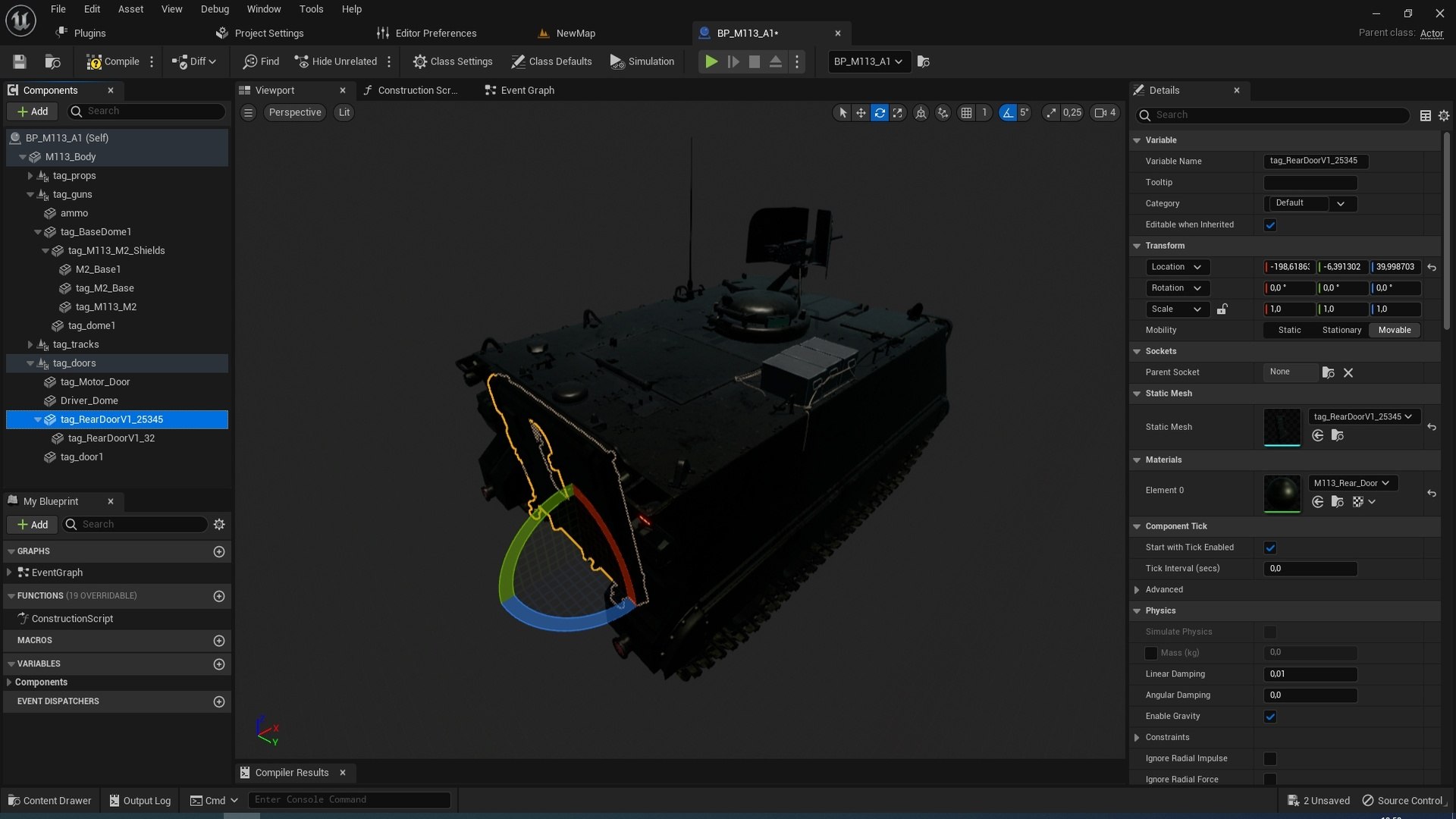Open the Location type dropdown
The height and width of the screenshot is (819, 1456).
click(x=1177, y=267)
